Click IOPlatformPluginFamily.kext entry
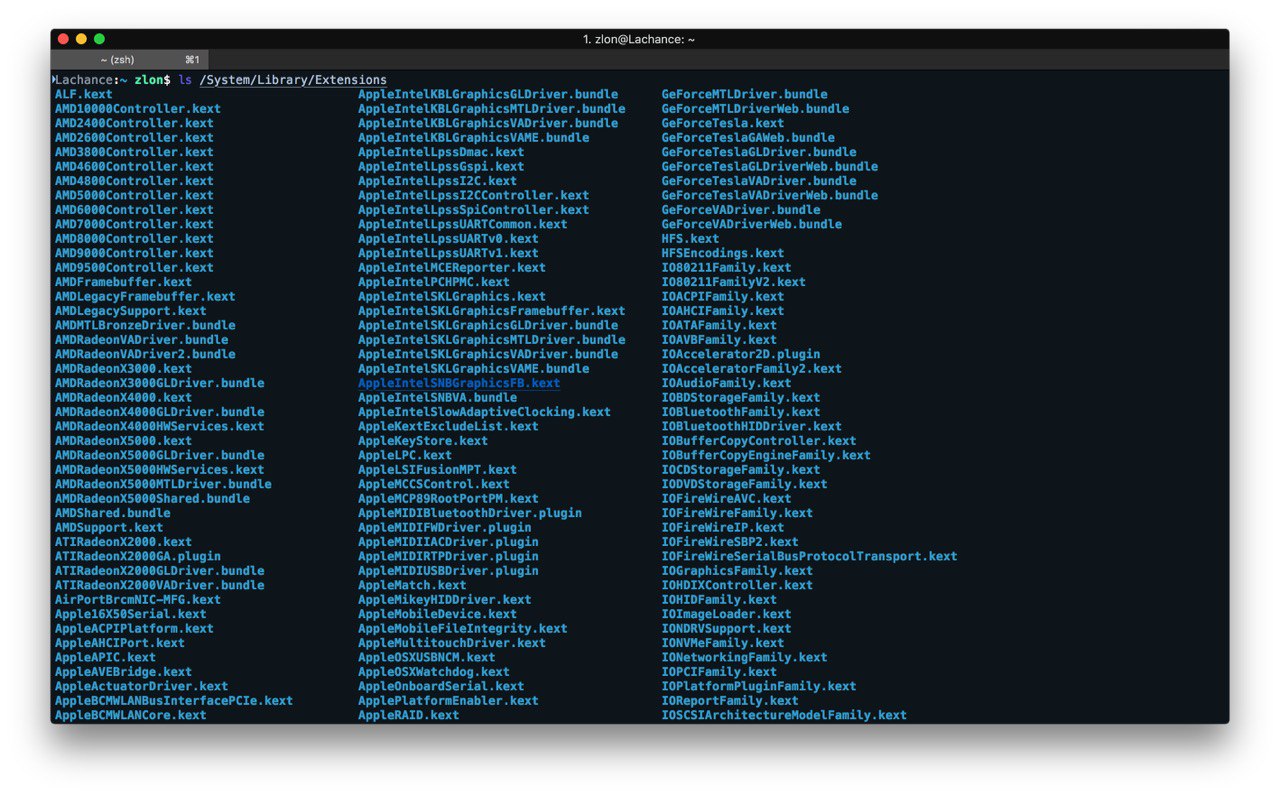The image size is (1280, 796). pos(759,686)
